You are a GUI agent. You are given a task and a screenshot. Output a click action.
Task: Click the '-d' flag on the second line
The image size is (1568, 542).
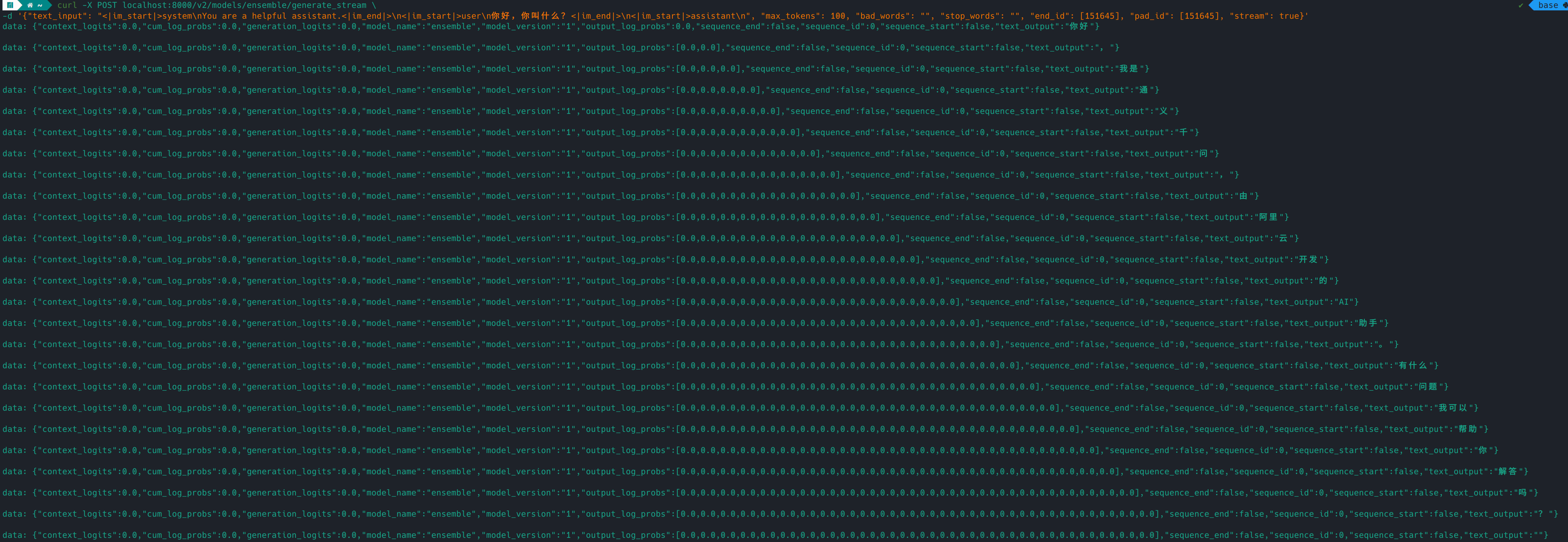tap(7, 16)
